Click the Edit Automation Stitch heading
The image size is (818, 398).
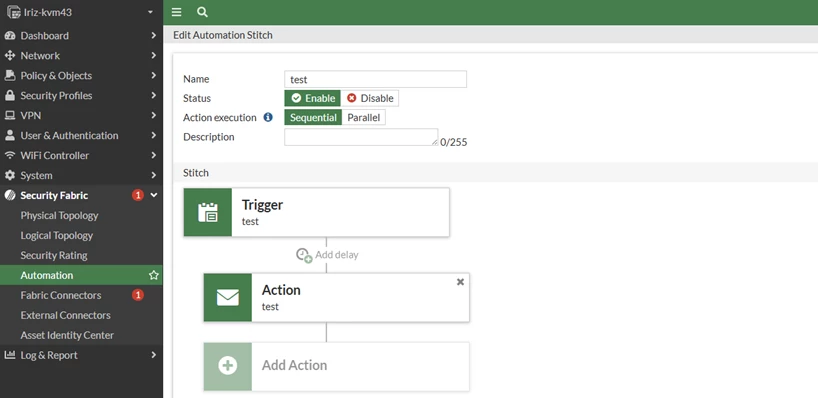tap(223, 35)
